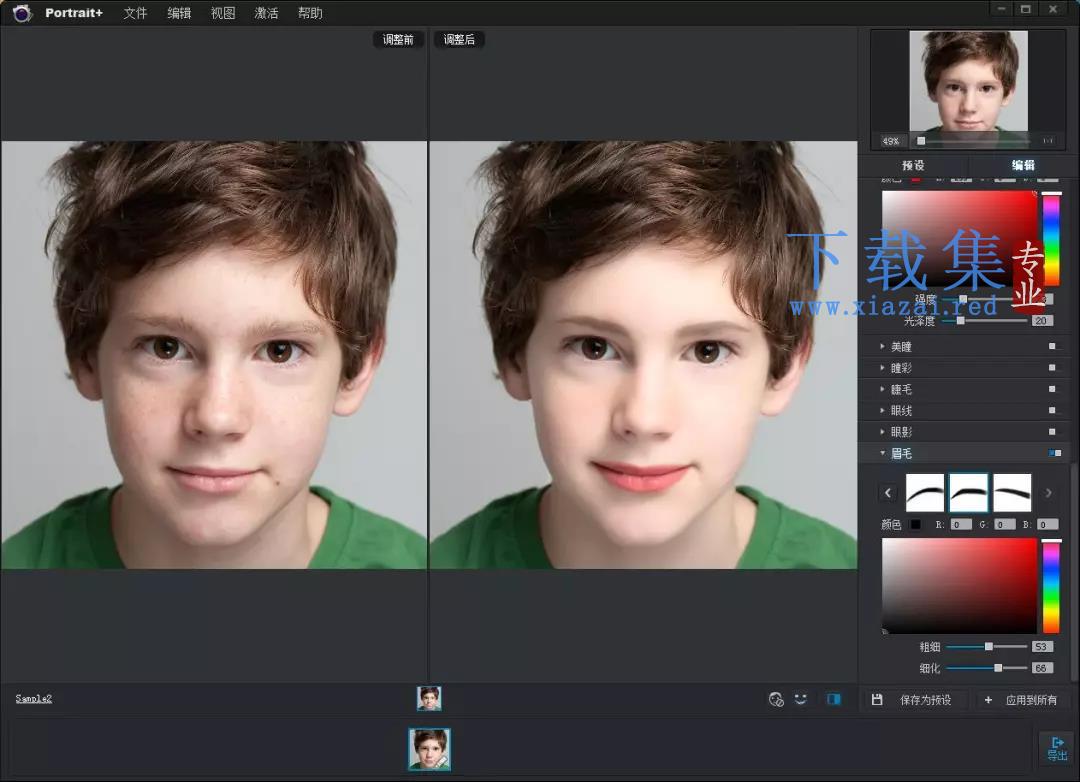
Task: Disable the 眉毛 effect toggle
Action: click(1055, 453)
